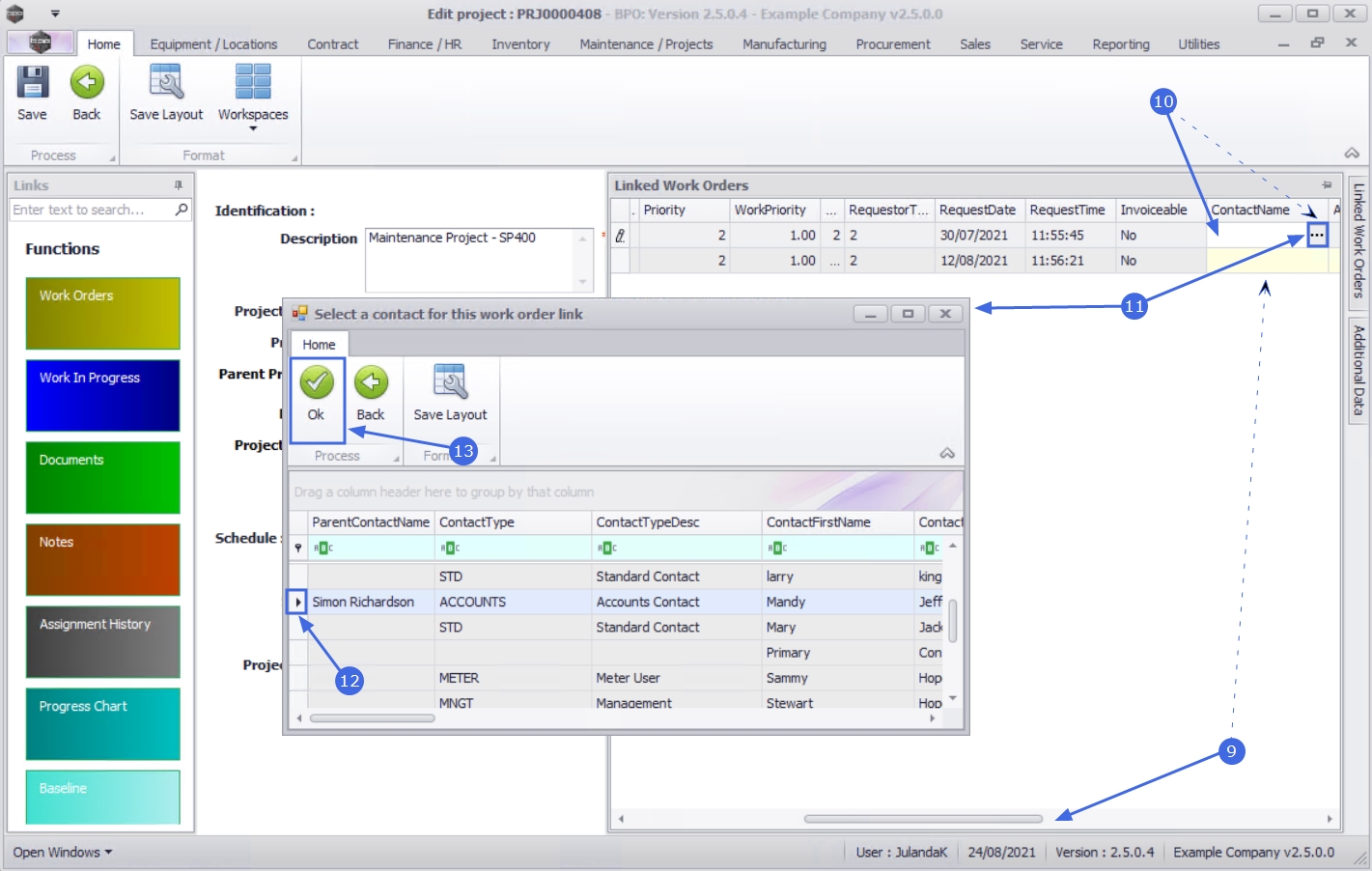The width and height of the screenshot is (1372, 871).
Task: Click the Accounts Contact cell
Action: 676,602
